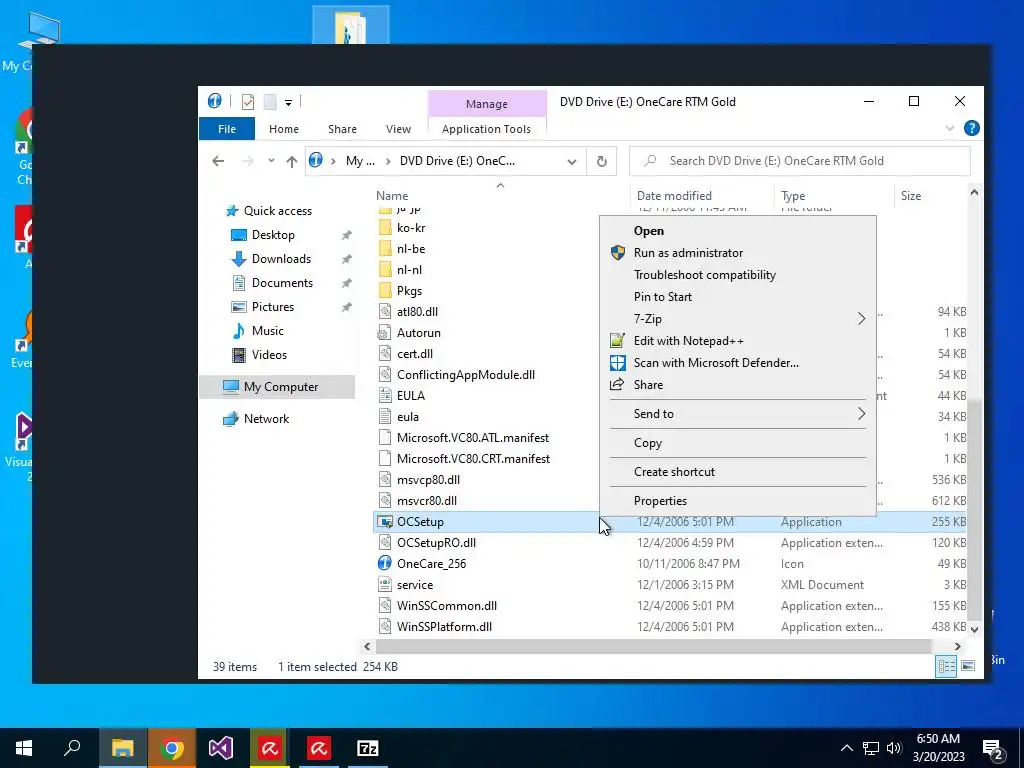Expand the Send to submenu
Screen dimensions: 1024x768
(737, 414)
